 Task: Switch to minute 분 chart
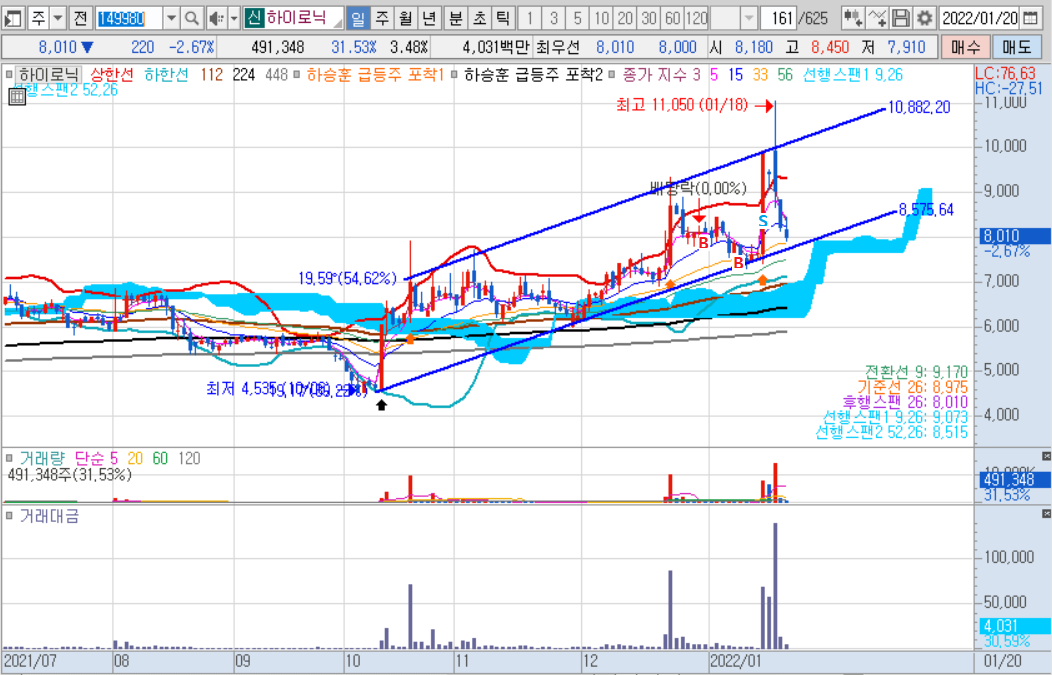pos(456,18)
